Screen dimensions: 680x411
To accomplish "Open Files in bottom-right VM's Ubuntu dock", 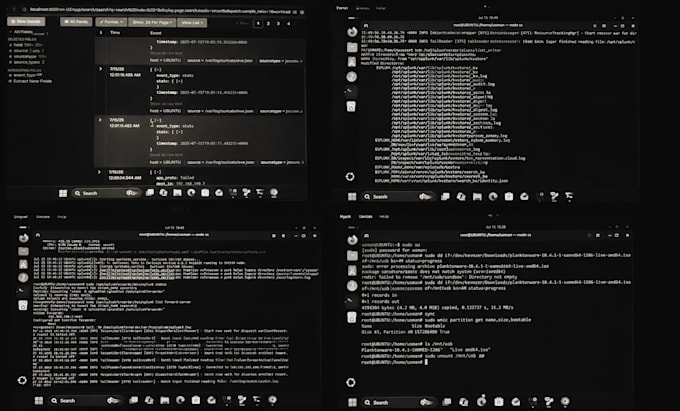I will 353,256.
